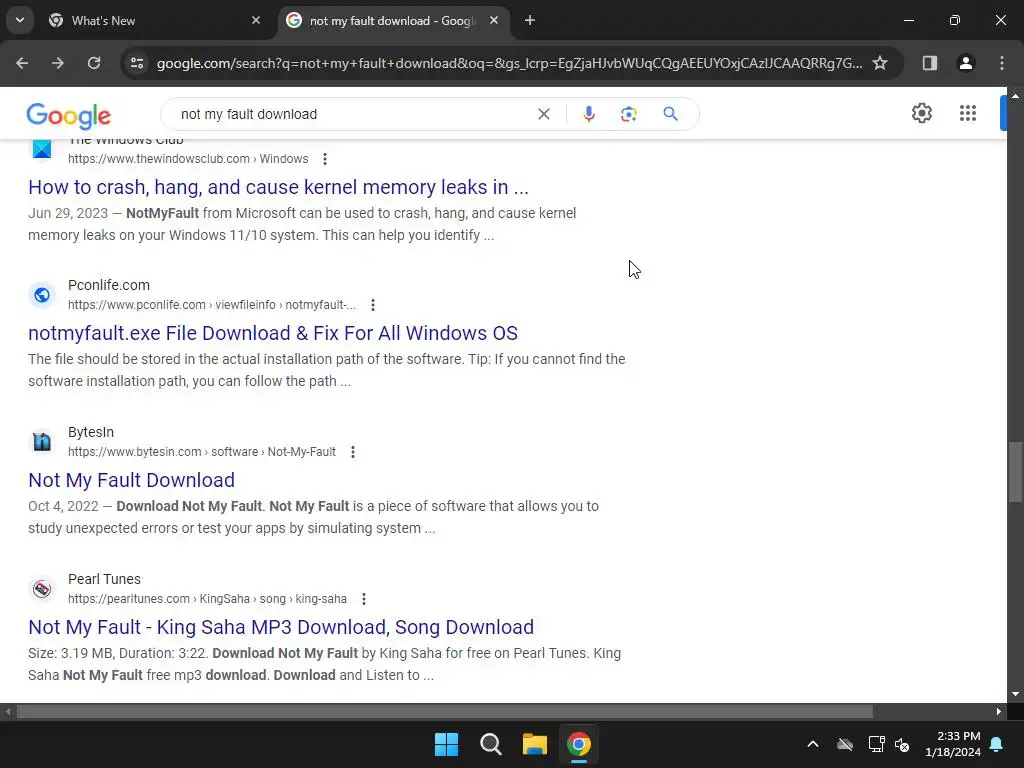
Task: Click the pconlife.com URL breadcrumb
Action: (x=212, y=305)
